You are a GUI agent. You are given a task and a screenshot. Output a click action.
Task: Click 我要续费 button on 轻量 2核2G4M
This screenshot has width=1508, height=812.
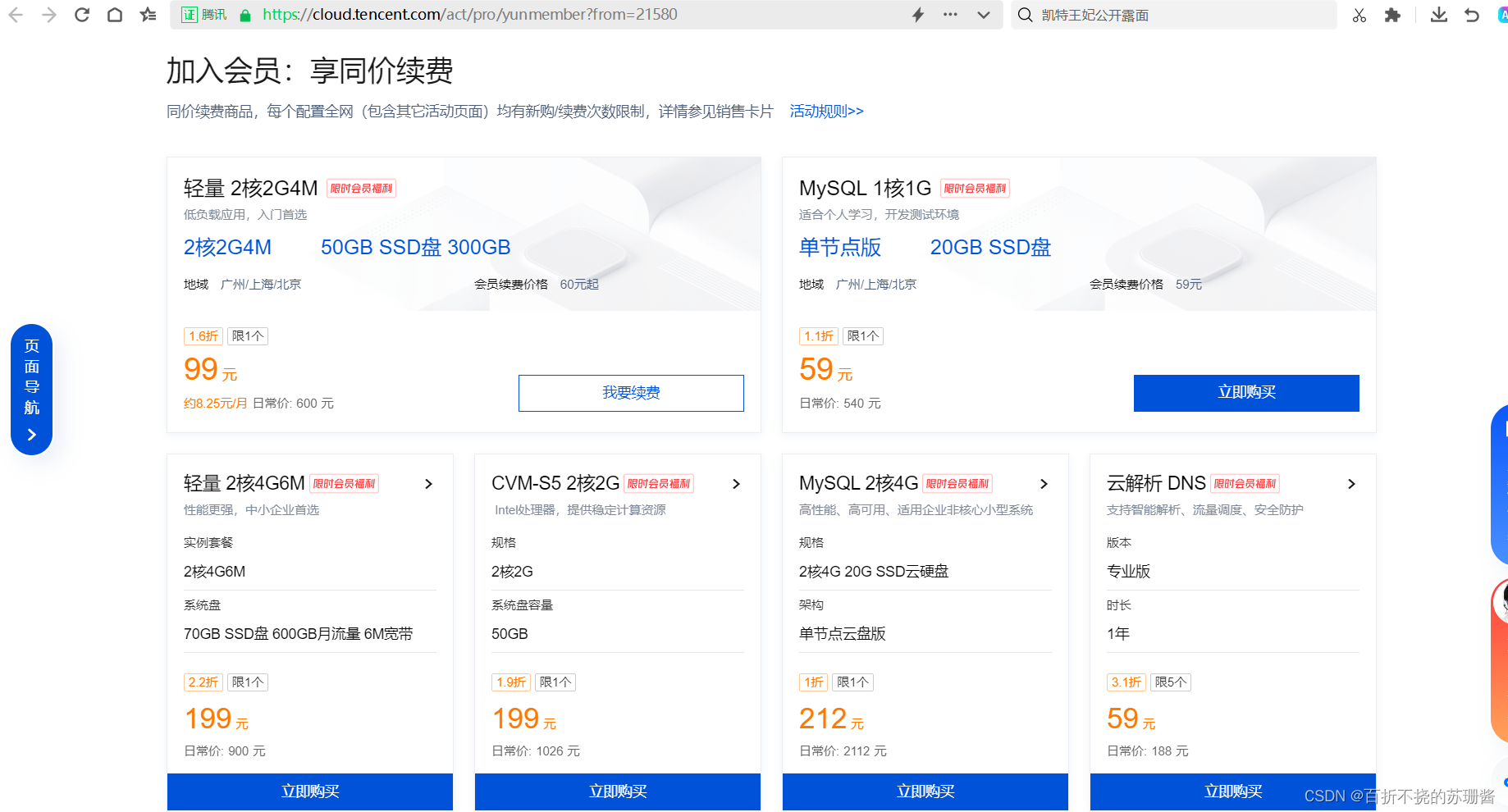tap(631, 393)
